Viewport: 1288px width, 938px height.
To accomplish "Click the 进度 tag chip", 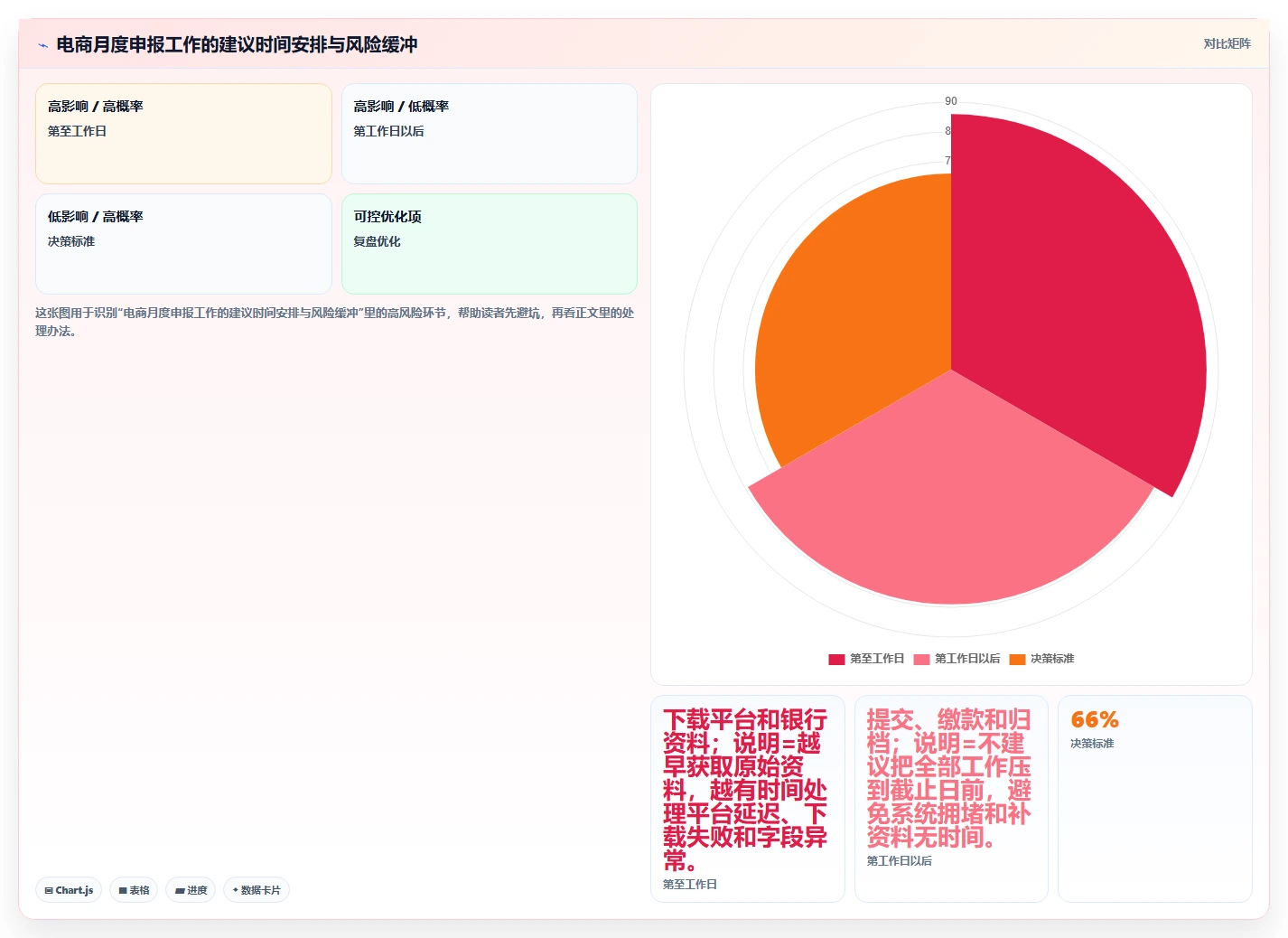I will (191, 890).
